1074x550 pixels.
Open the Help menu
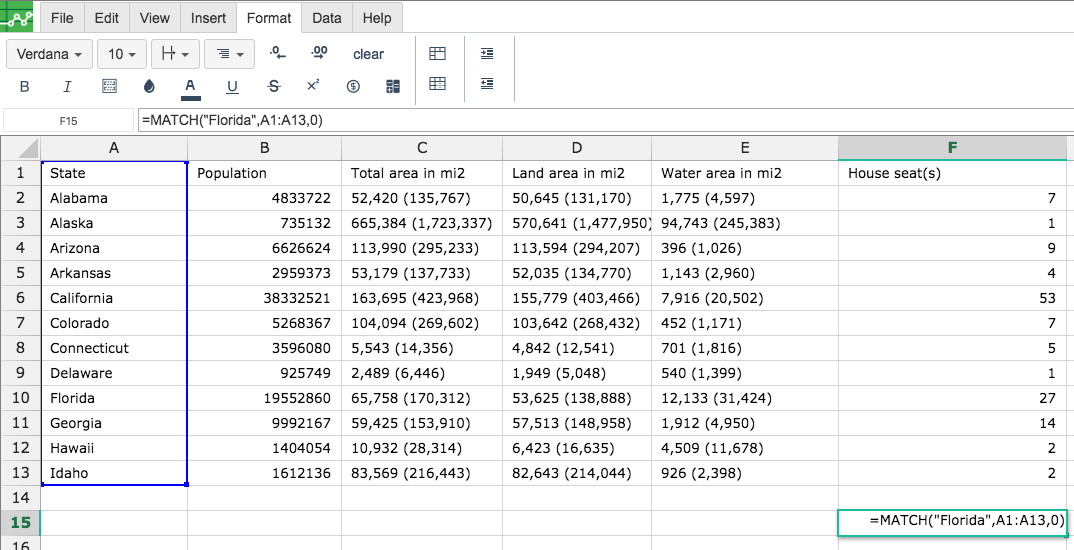coord(377,18)
